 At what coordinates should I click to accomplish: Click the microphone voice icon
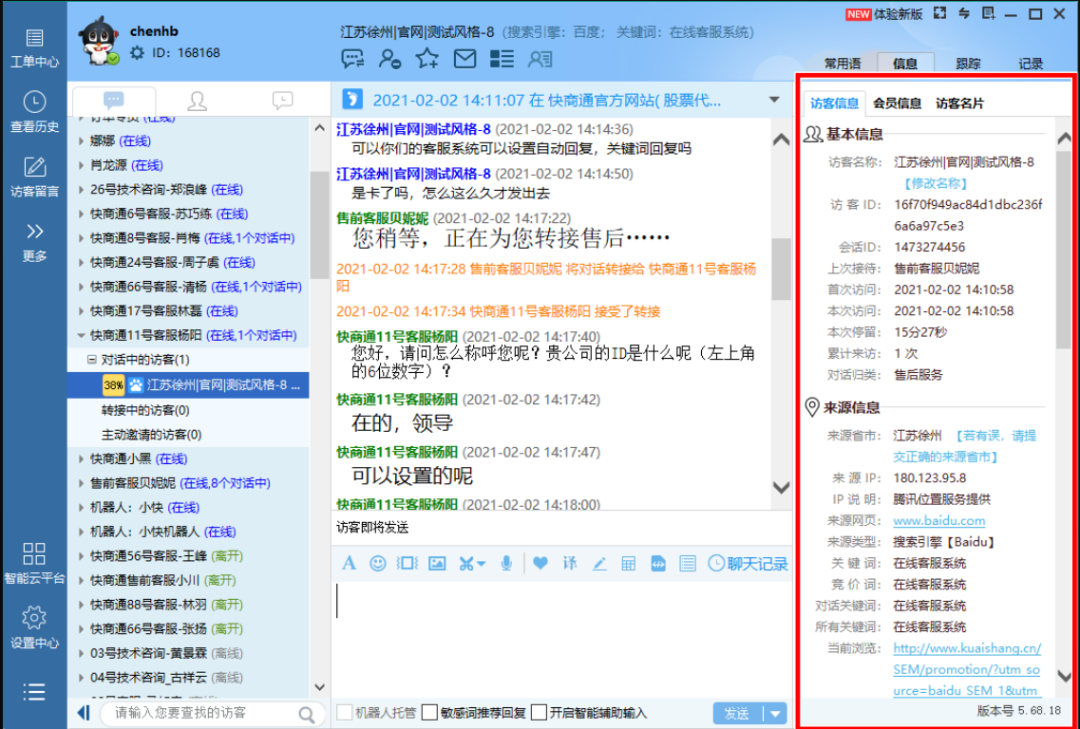coord(507,563)
